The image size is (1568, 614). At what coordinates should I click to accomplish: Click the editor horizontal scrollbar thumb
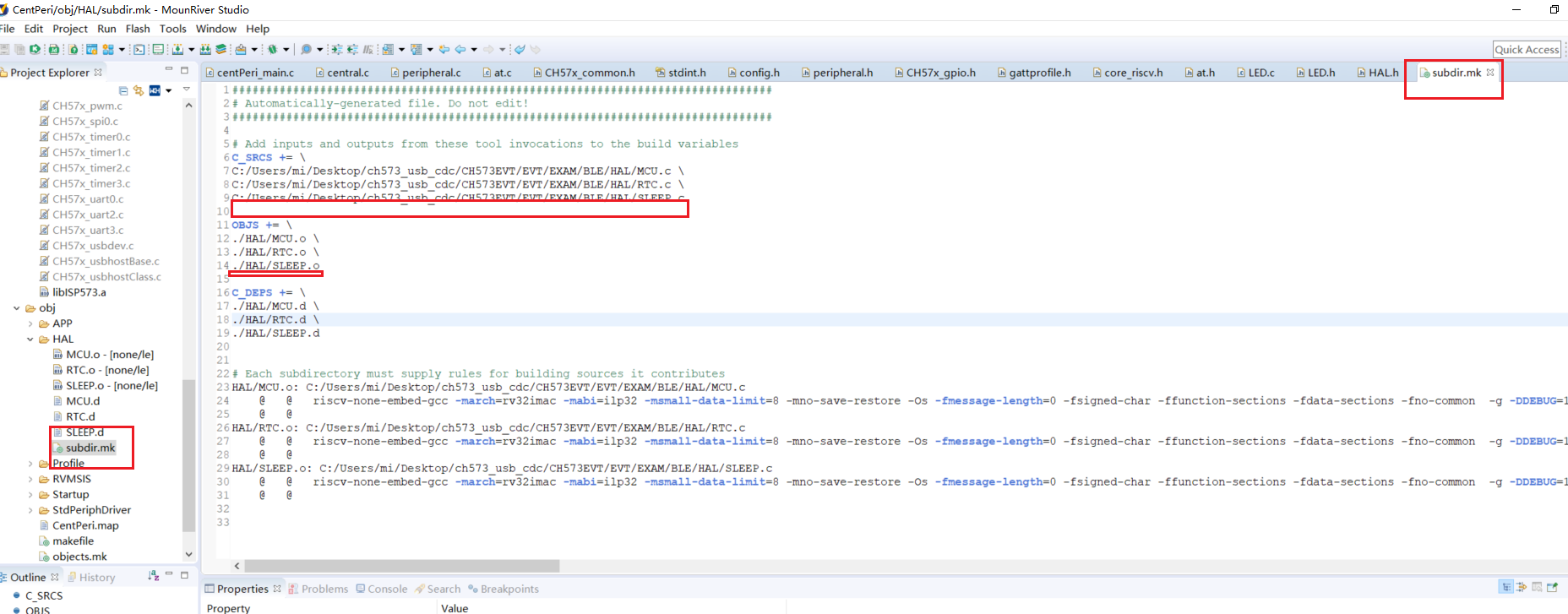pos(402,566)
